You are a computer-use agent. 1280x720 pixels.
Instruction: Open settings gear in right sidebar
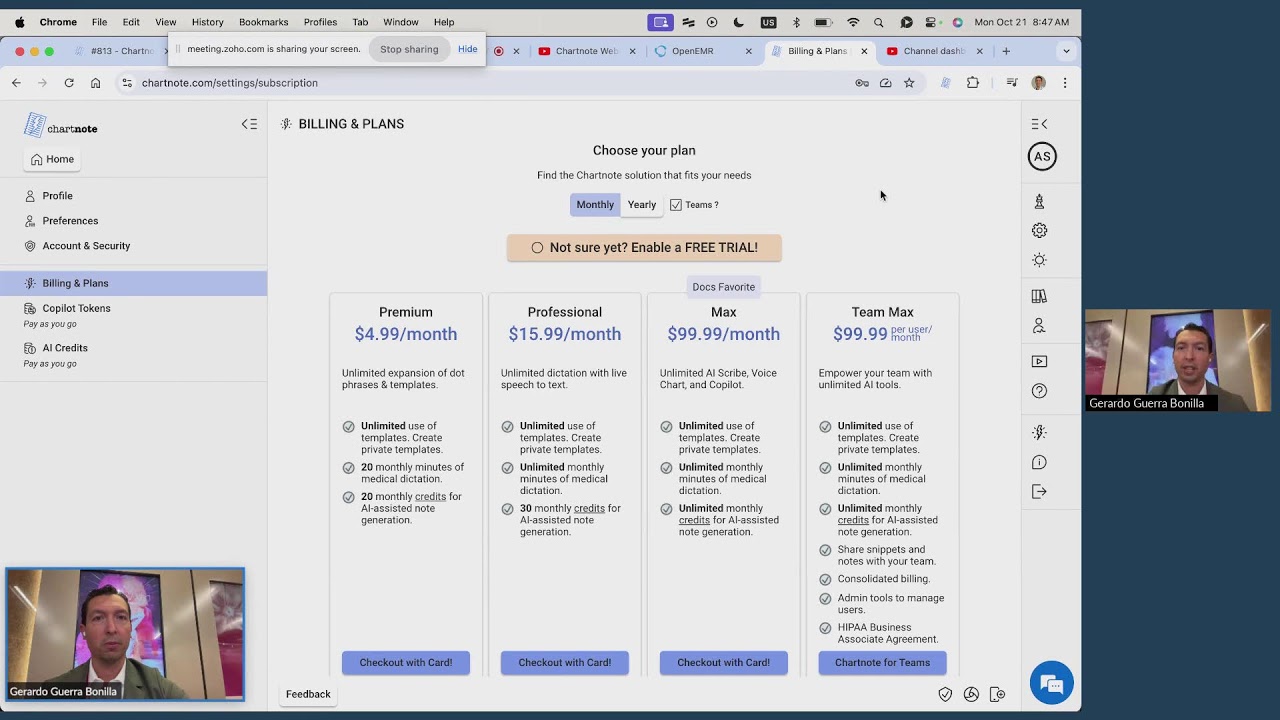(x=1039, y=230)
